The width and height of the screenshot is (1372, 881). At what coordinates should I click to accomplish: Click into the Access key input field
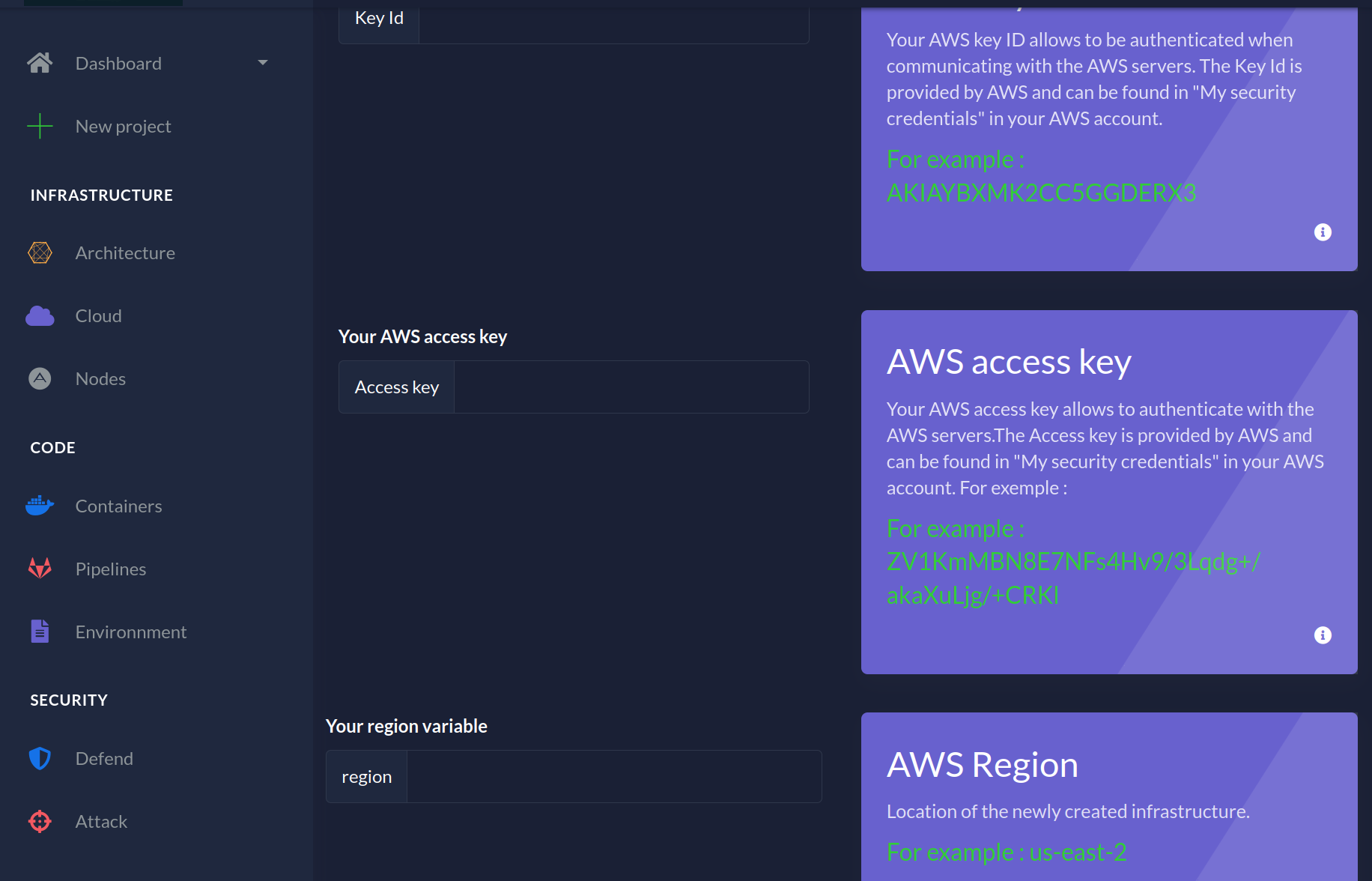pyautogui.click(x=631, y=387)
